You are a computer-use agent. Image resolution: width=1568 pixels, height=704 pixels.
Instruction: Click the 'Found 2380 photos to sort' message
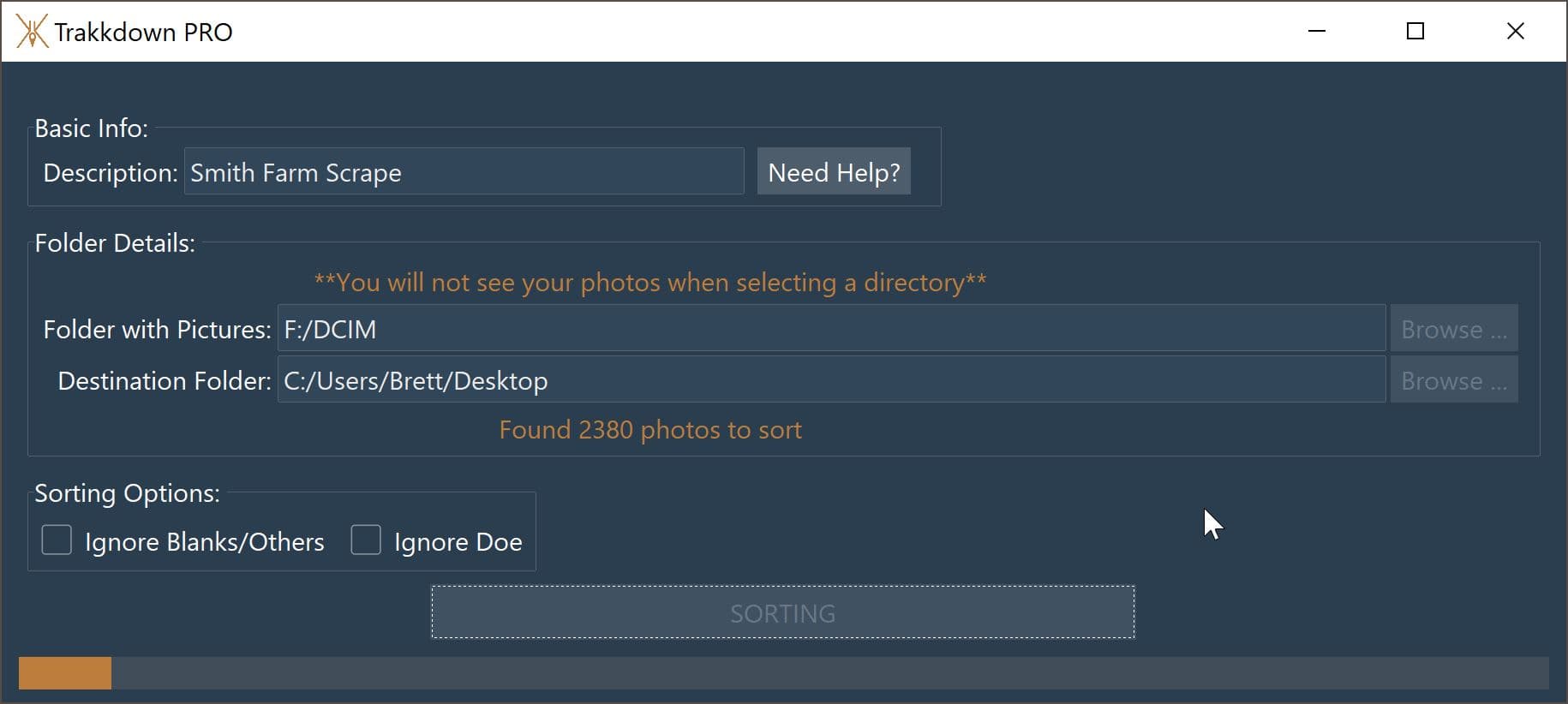coord(650,429)
